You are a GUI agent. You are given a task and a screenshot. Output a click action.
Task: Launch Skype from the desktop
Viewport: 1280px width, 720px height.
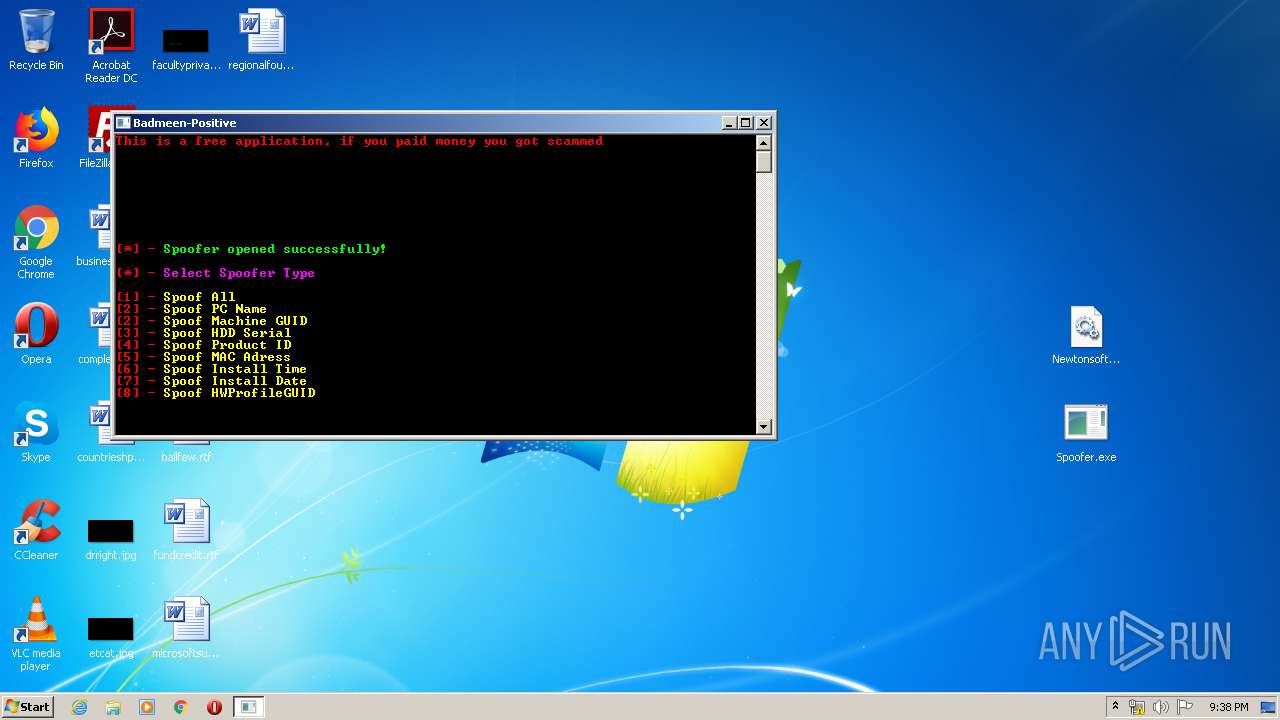coord(36,432)
